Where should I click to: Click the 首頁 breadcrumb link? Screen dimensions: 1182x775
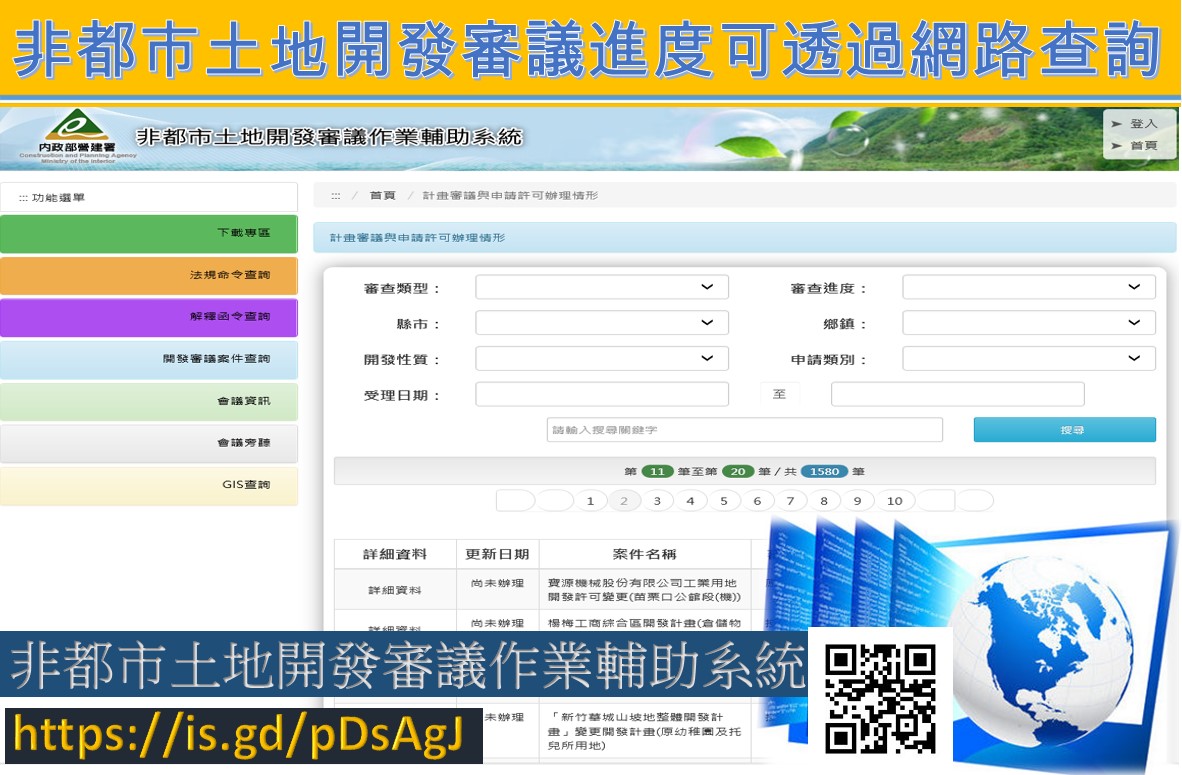[x=383, y=195]
